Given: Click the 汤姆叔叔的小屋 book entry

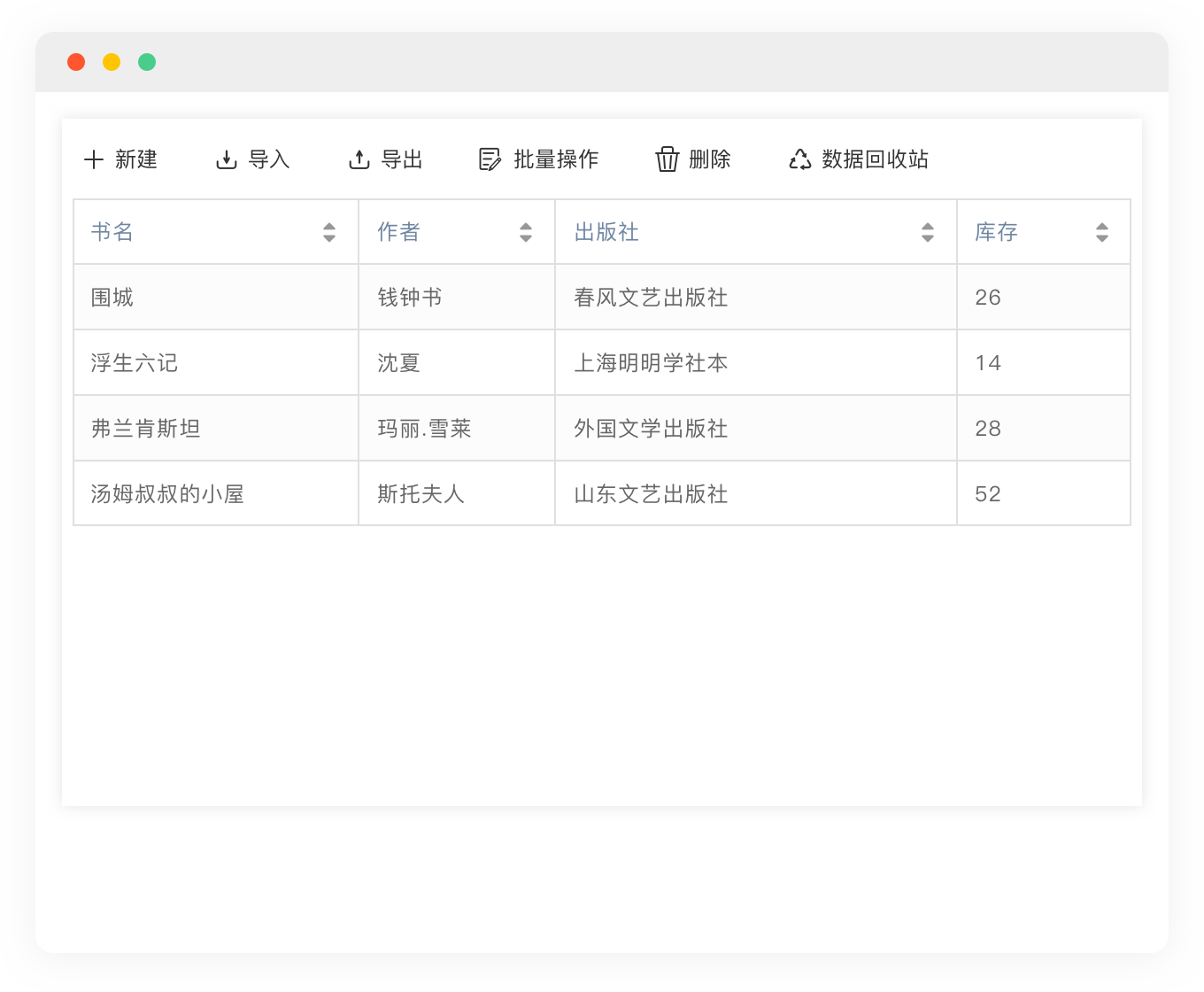Looking at the screenshot, I should click(x=167, y=494).
